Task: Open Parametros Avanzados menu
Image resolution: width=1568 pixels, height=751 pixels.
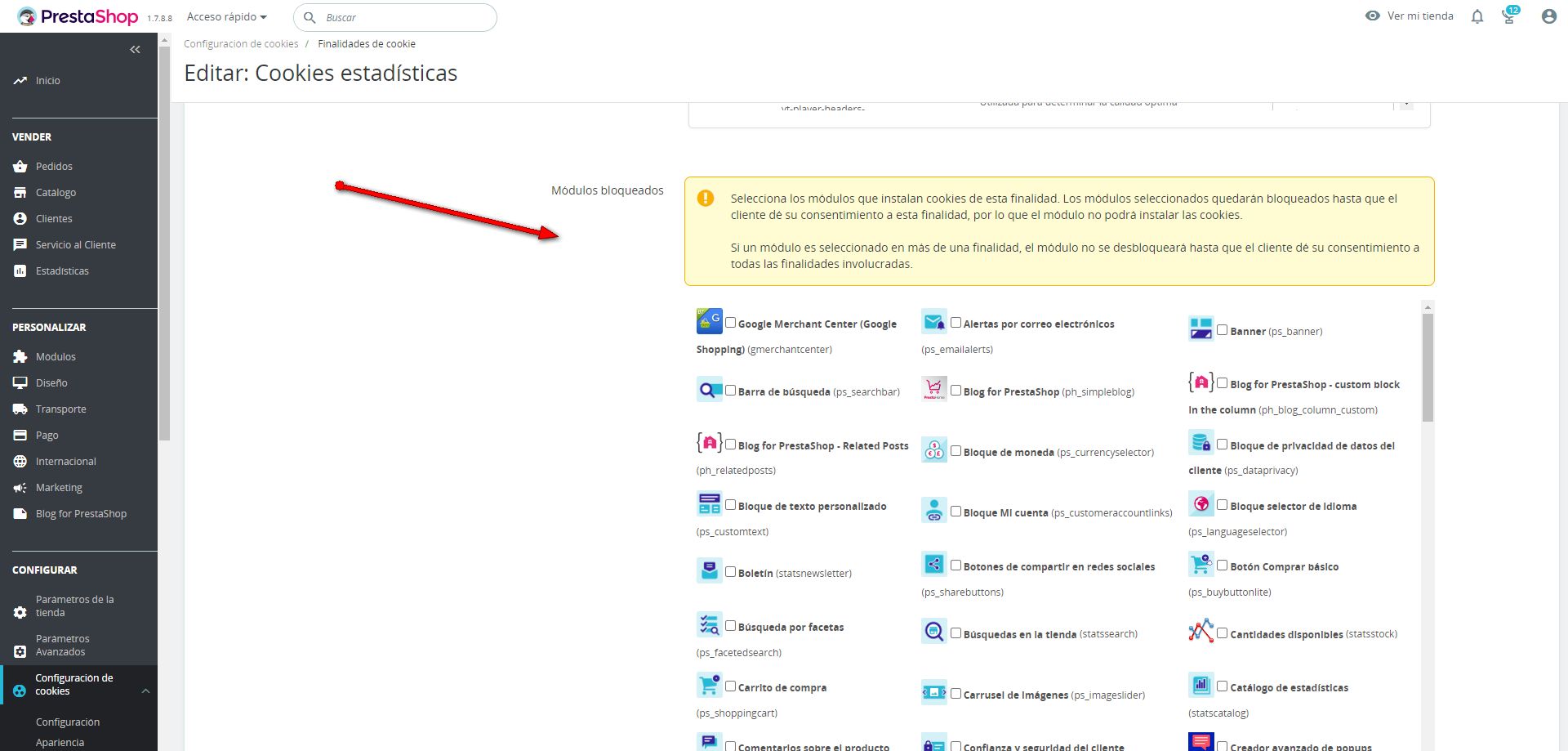Action: click(x=63, y=645)
